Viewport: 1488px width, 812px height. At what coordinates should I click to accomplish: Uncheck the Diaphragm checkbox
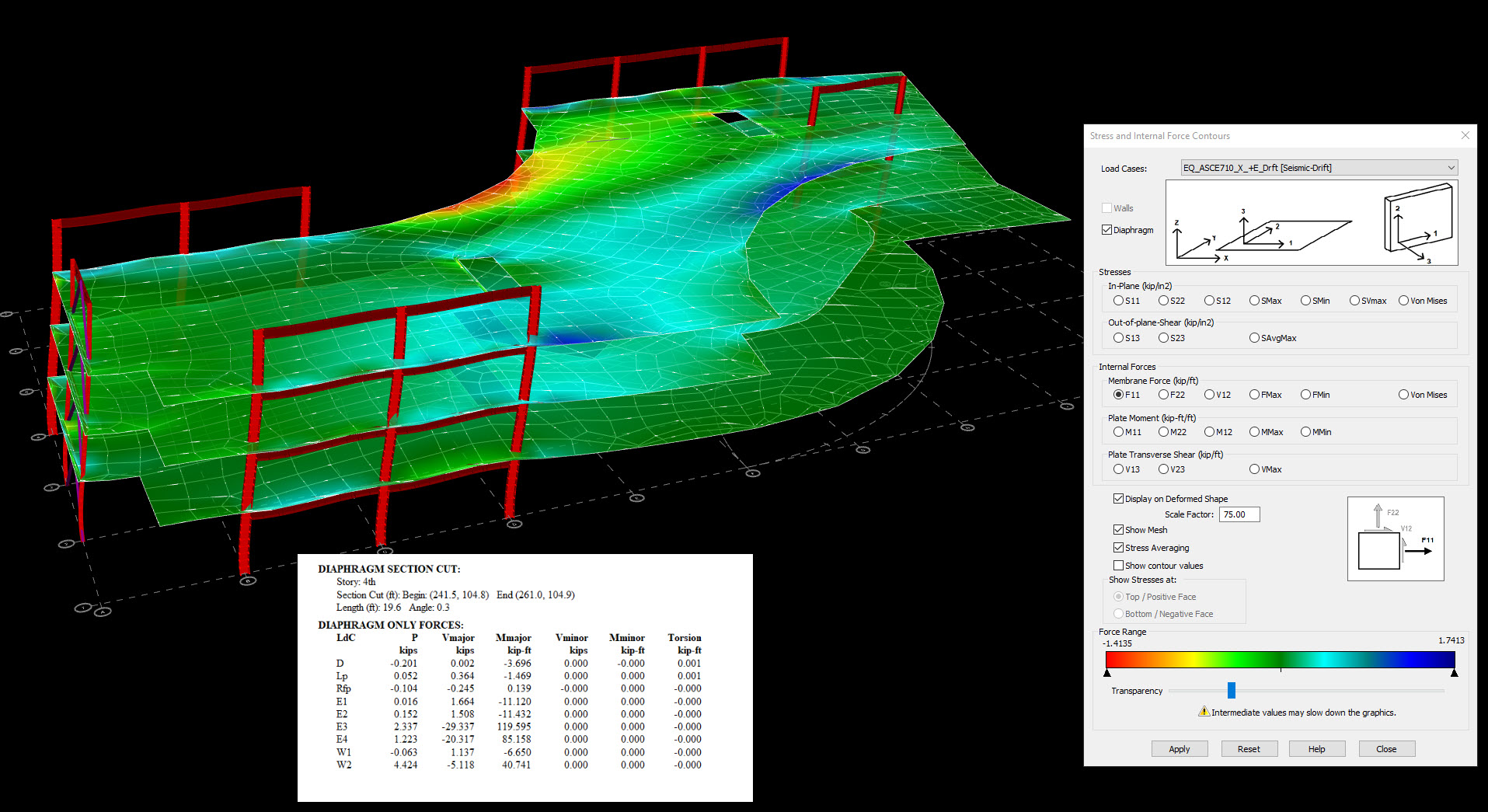coord(1106,229)
